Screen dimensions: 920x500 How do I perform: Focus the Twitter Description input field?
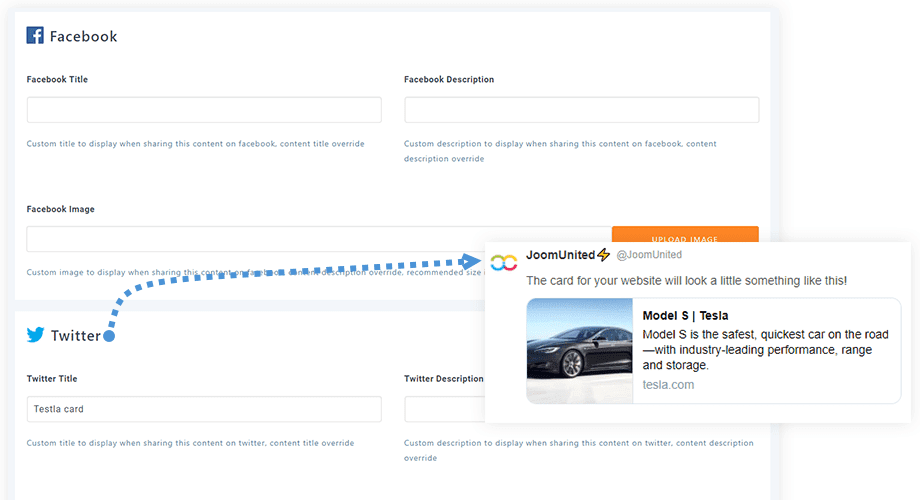(444, 409)
